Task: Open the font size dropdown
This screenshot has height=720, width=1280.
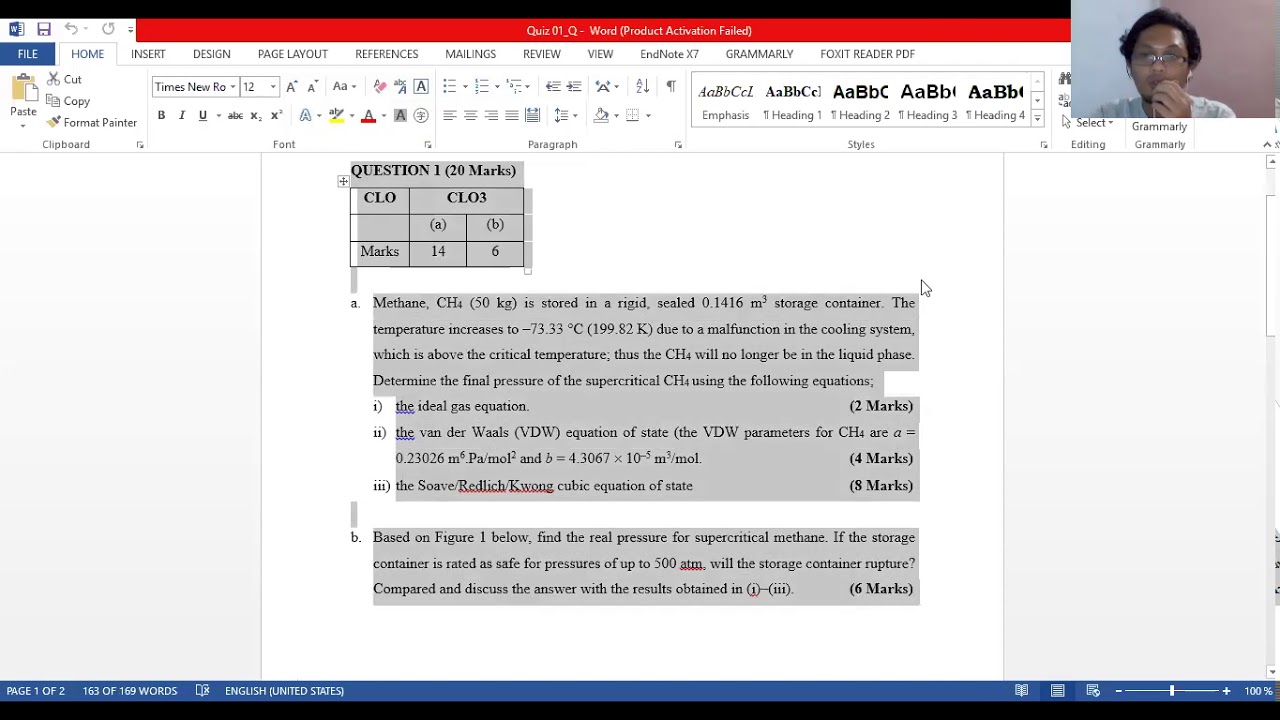Action: click(273, 87)
